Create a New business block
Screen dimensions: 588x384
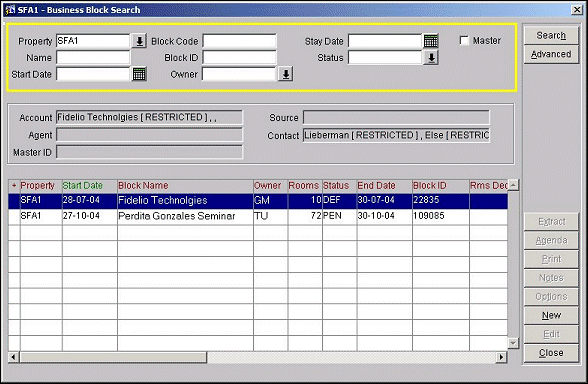551,315
